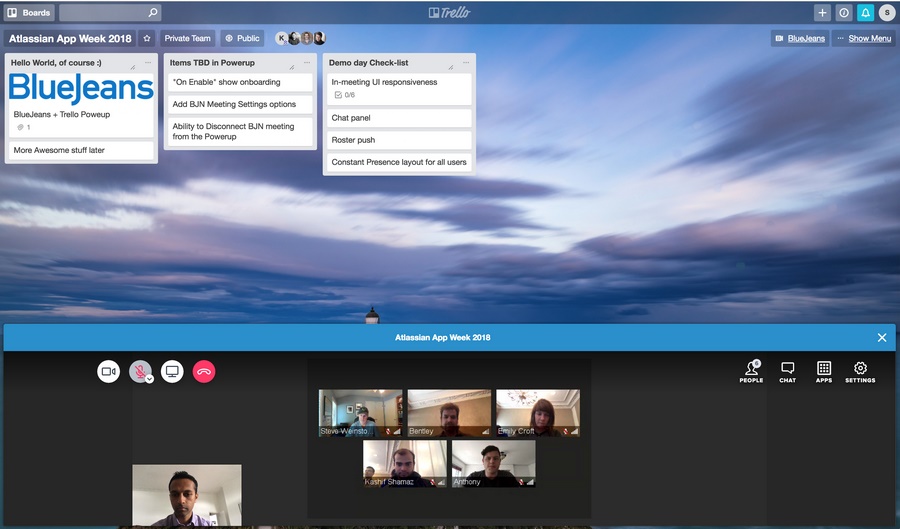Click the search magnifier icon
The image size is (900, 529).
tap(153, 13)
